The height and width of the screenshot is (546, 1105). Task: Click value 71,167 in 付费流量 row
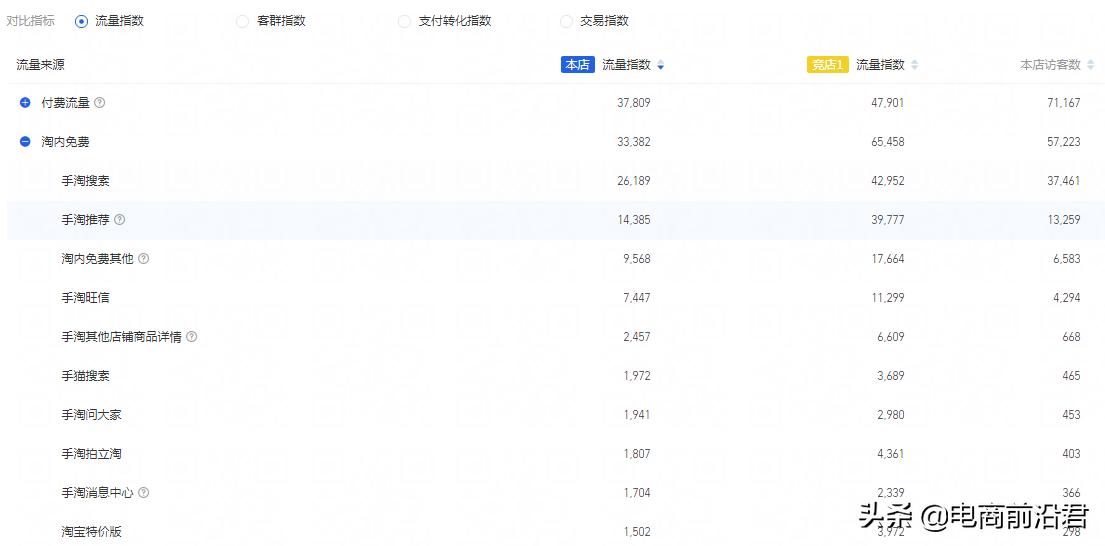pyautogui.click(x=1063, y=103)
